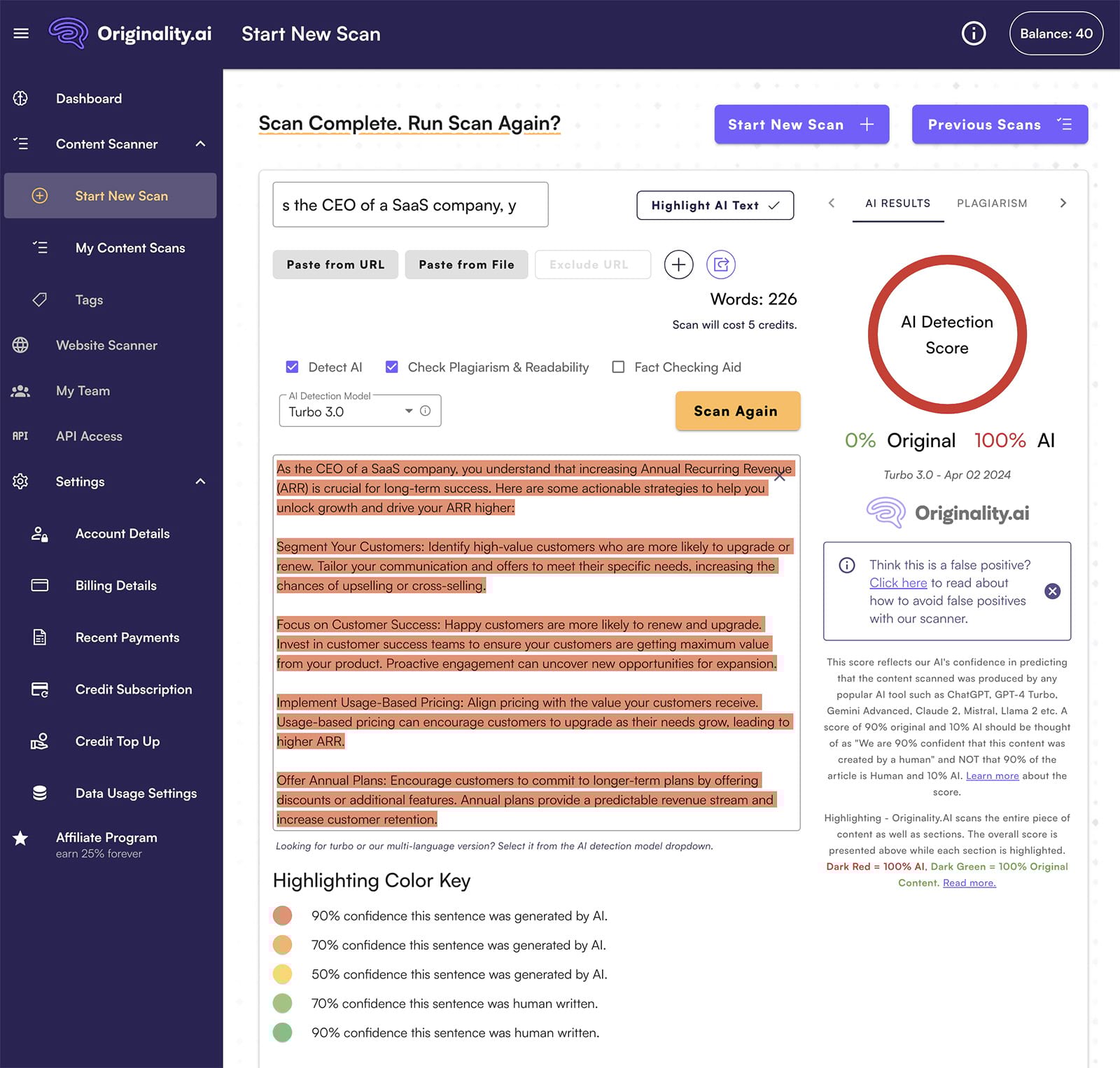Click the Balance: 40 button
The image size is (1120, 1068).
click(x=1056, y=34)
